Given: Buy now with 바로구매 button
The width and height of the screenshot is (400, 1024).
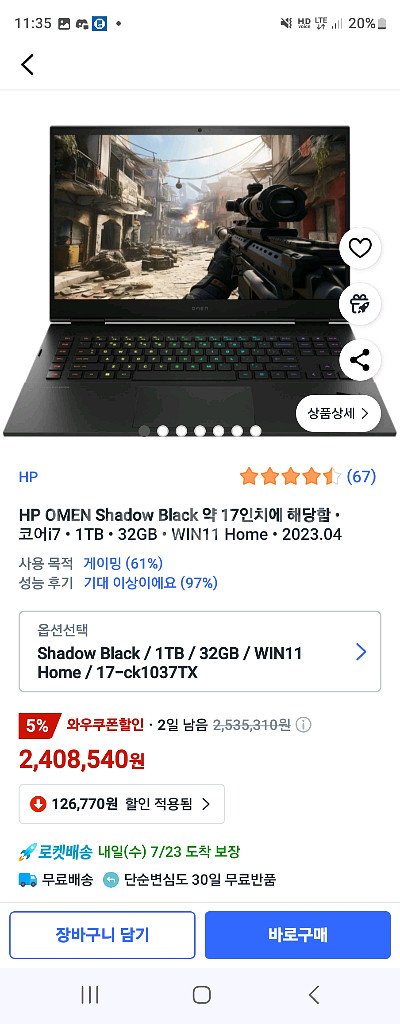Looking at the screenshot, I should [x=297, y=935].
